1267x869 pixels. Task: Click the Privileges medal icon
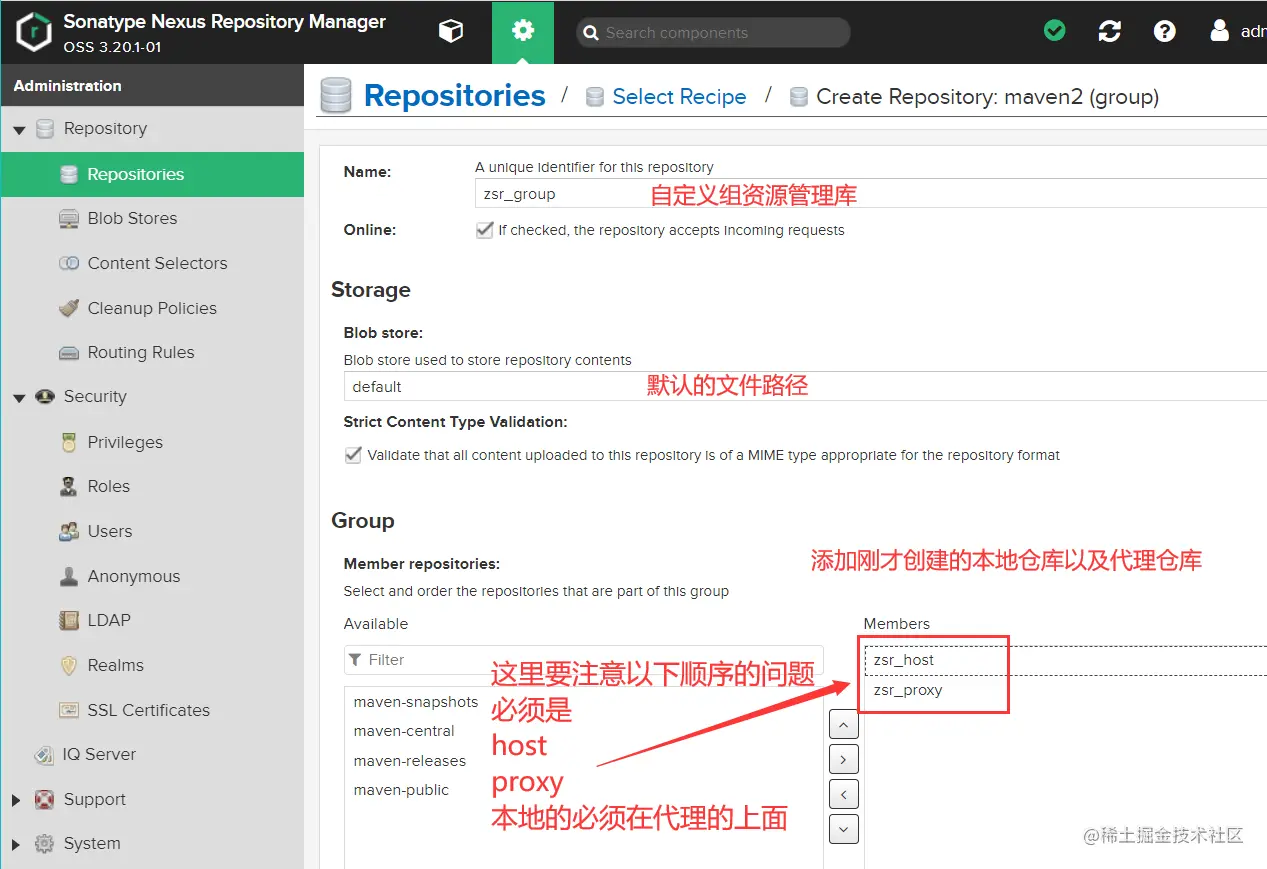click(x=69, y=442)
